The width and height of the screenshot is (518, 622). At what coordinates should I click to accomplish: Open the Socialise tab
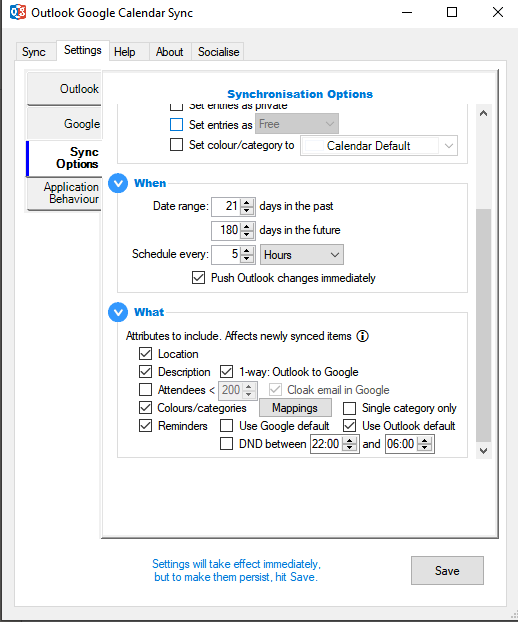(x=219, y=52)
